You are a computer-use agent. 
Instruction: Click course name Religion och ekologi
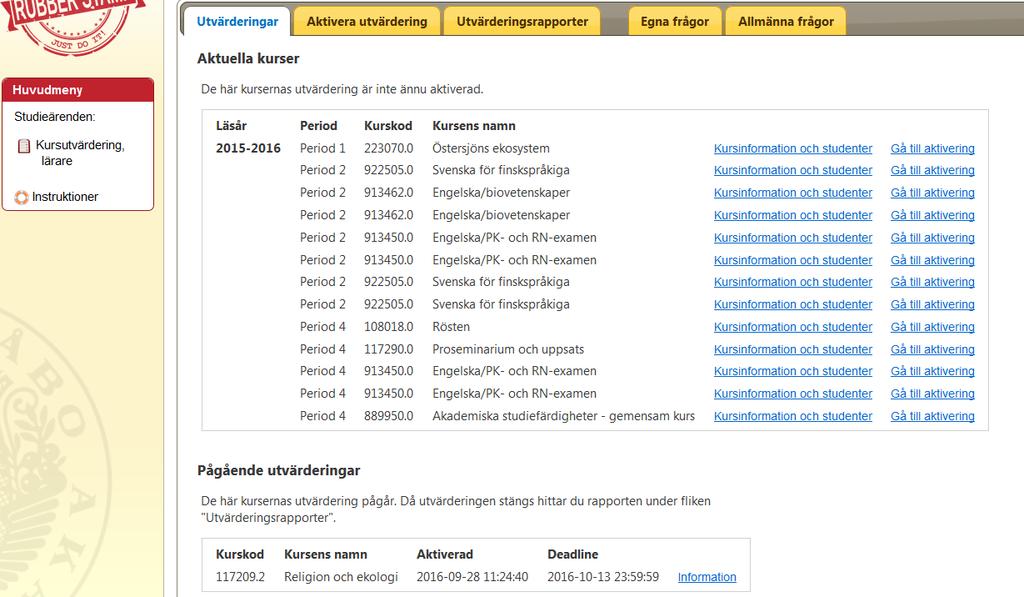pos(341,577)
